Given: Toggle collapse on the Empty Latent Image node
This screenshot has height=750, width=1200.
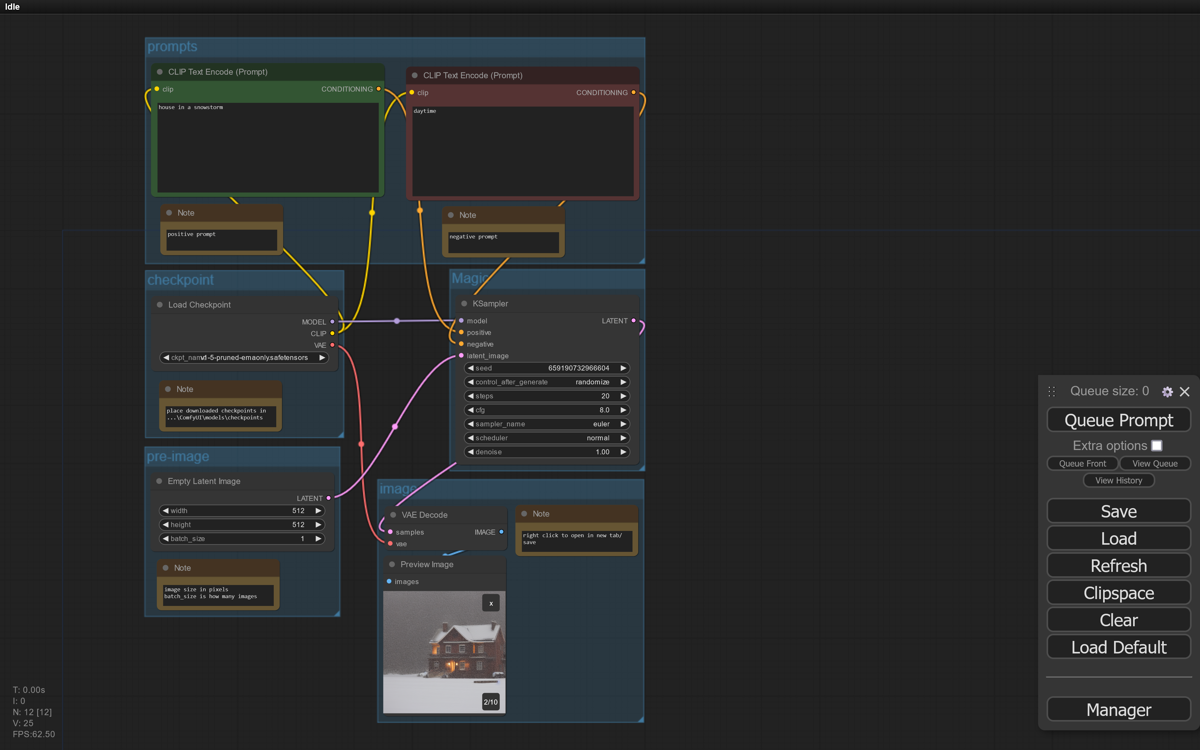Looking at the screenshot, I should point(159,482).
